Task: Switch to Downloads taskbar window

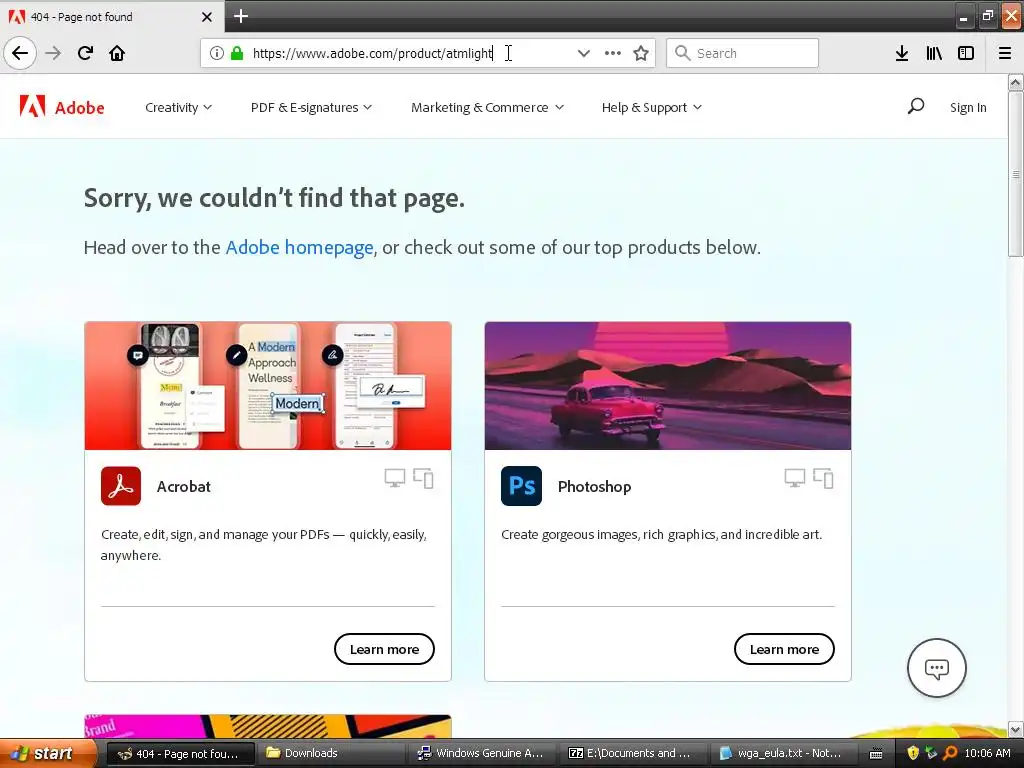Action: pos(333,753)
